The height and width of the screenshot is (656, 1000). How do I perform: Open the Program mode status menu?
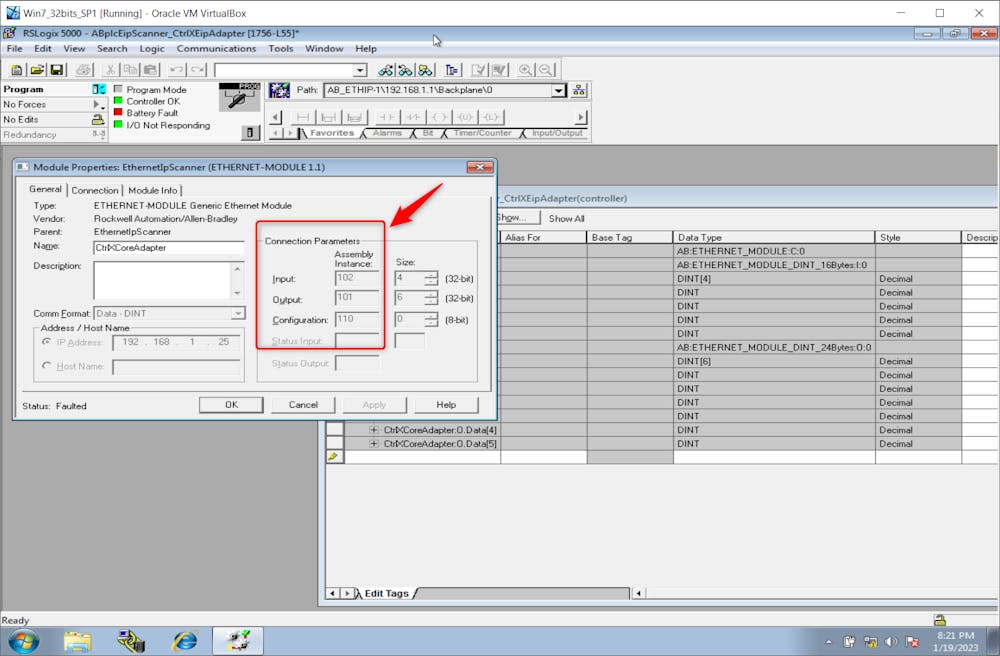pos(99,89)
